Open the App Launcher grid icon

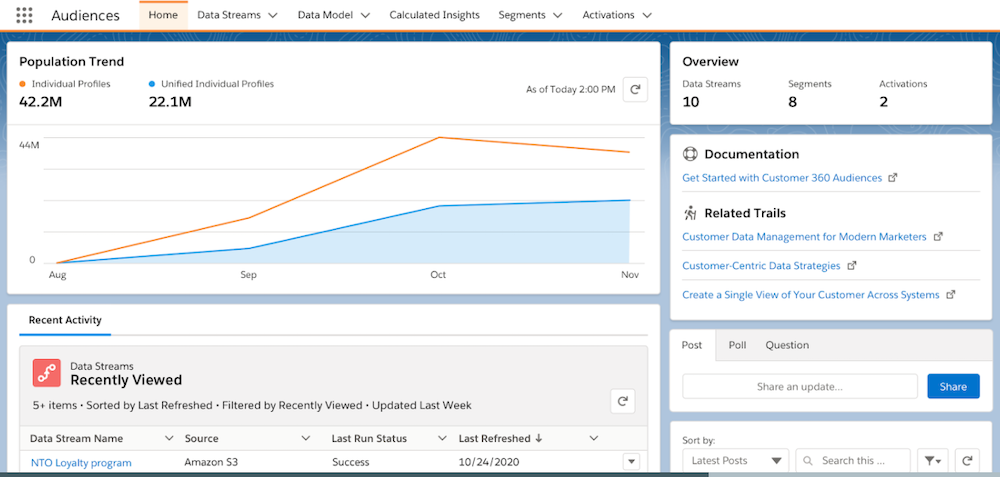pyautogui.click(x=24, y=16)
